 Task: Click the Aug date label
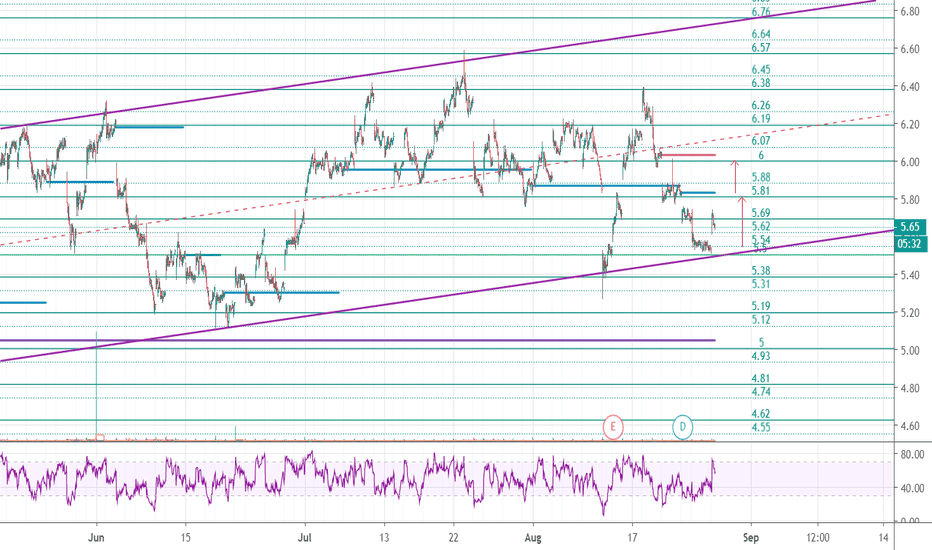(533, 538)
